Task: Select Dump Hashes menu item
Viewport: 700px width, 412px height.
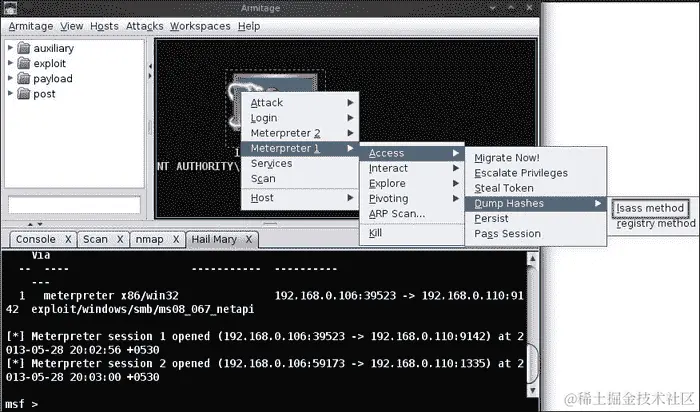Action: (536, 204)
